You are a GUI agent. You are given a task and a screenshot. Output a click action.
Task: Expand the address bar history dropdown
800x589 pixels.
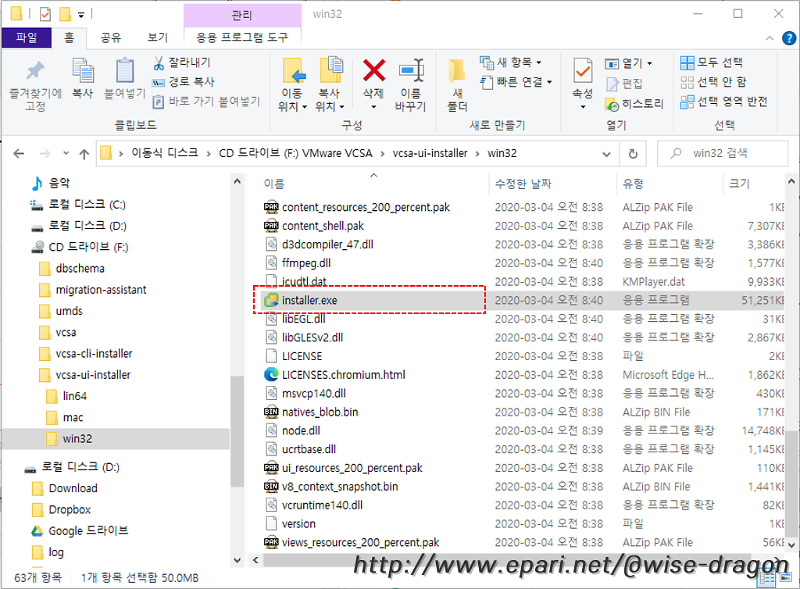[607, 154]
